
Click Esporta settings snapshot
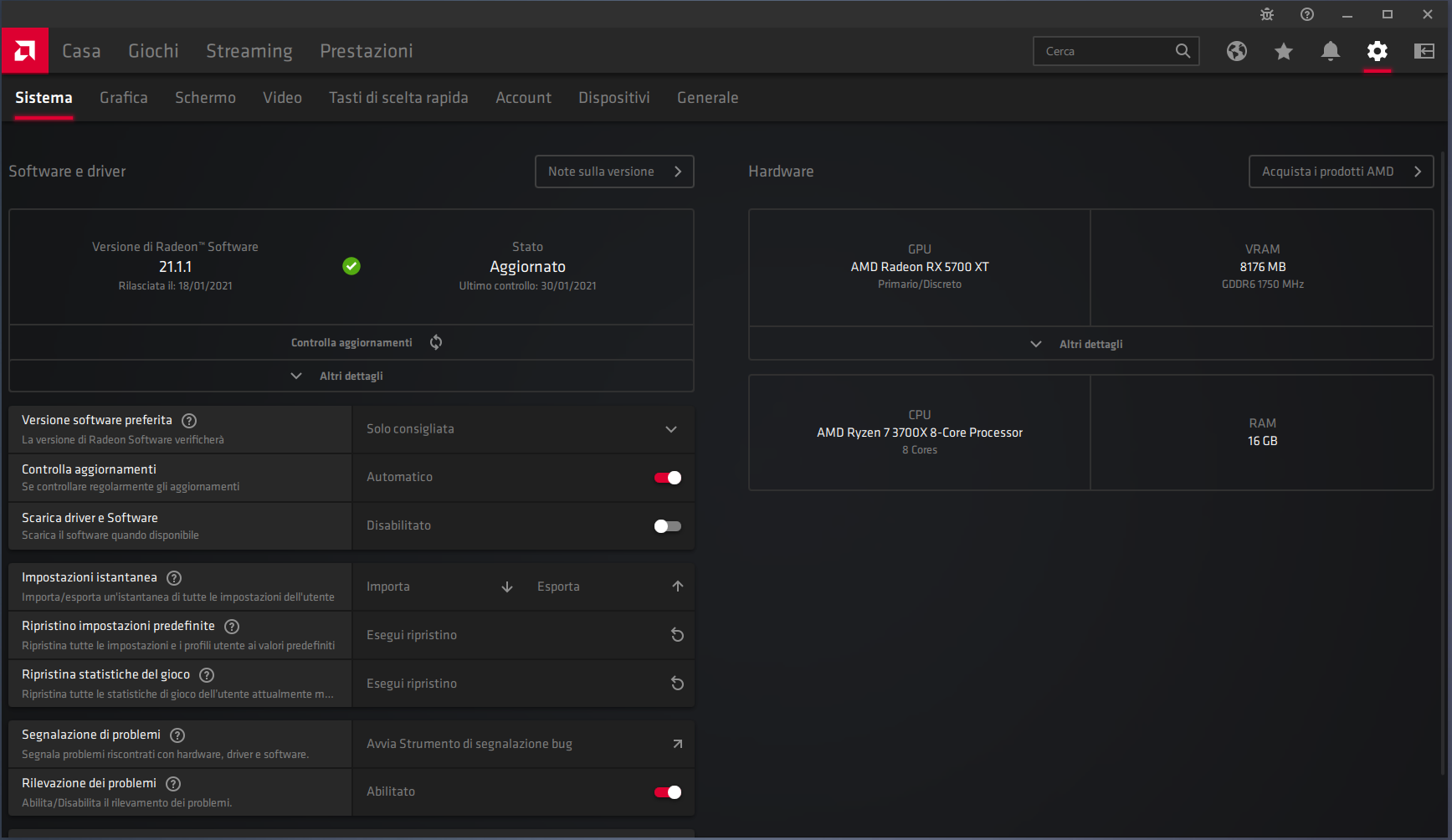[x=609, y=586]
